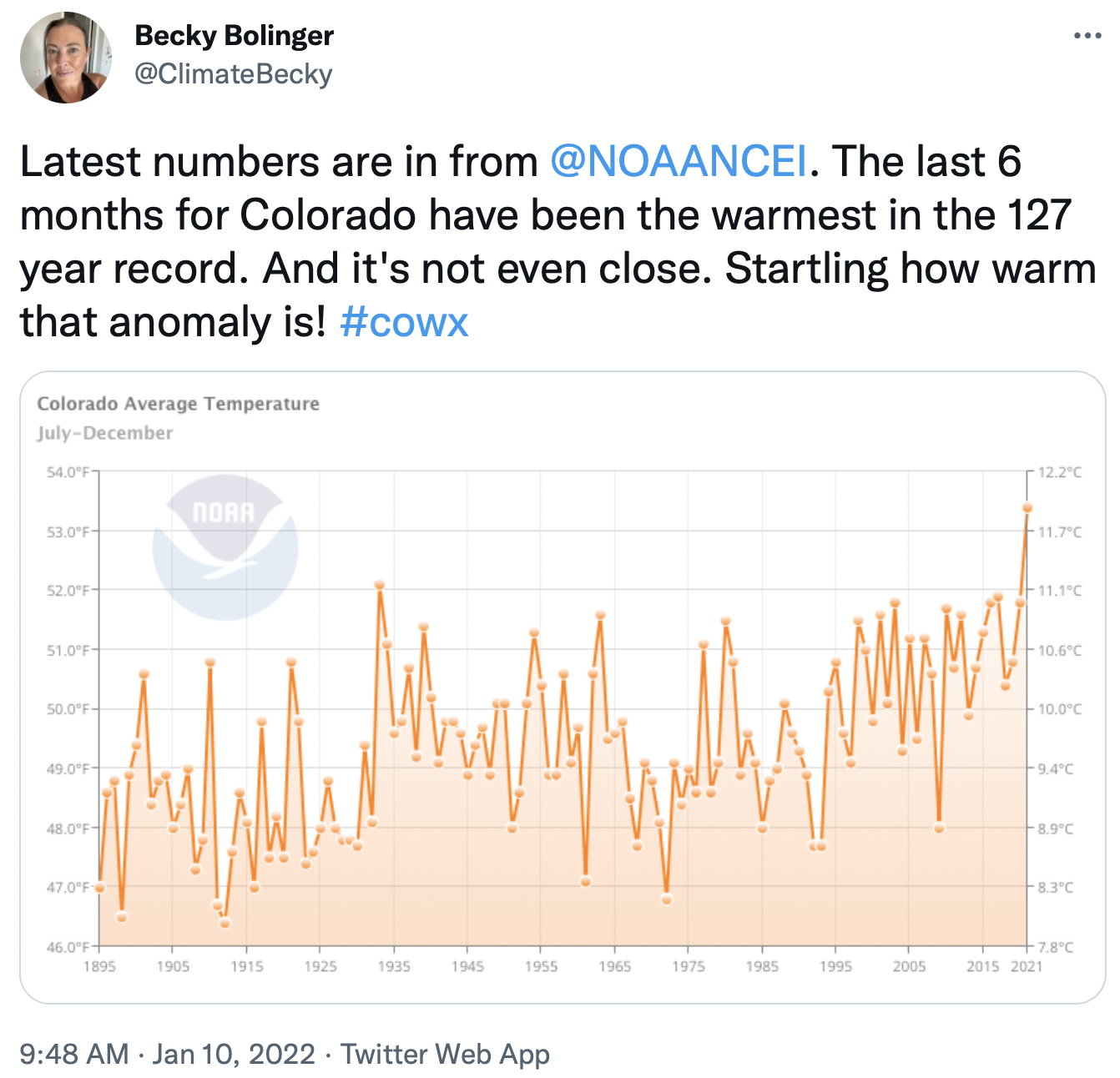Image resolution: width=1120 pixels, height=1078 pixels.
Task: Click the NOAA logo watermark in chart
Action: point(225,547)
